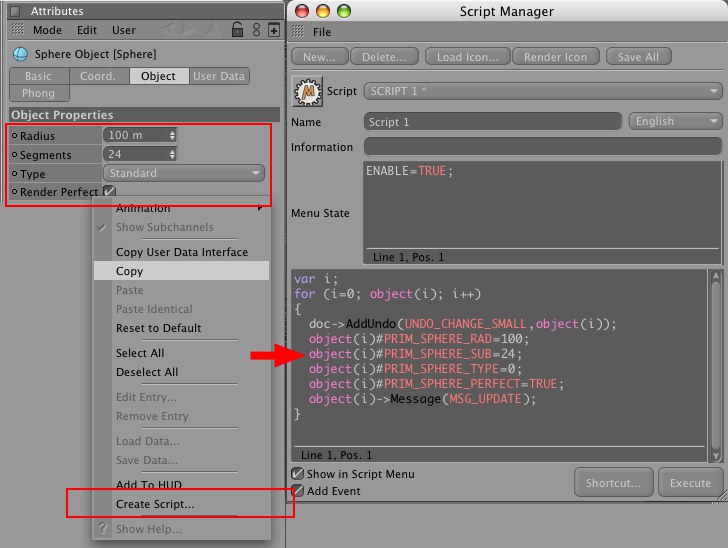Open the Type dropdown set to Standard

click(183, 173)
